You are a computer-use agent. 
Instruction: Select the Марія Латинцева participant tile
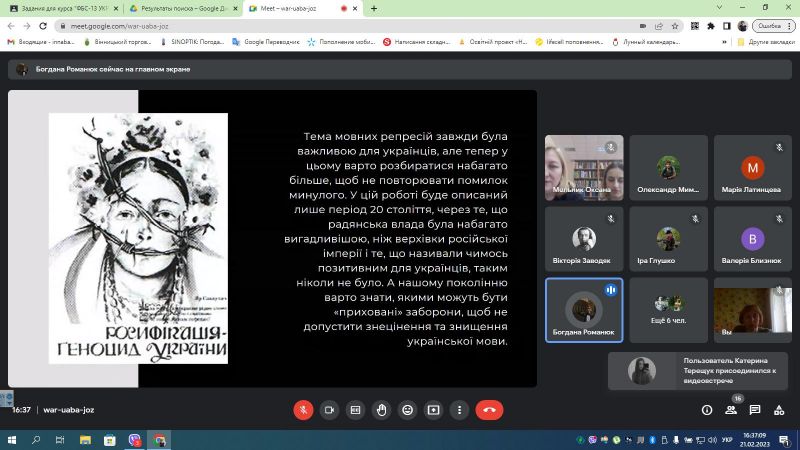(753, 167)
